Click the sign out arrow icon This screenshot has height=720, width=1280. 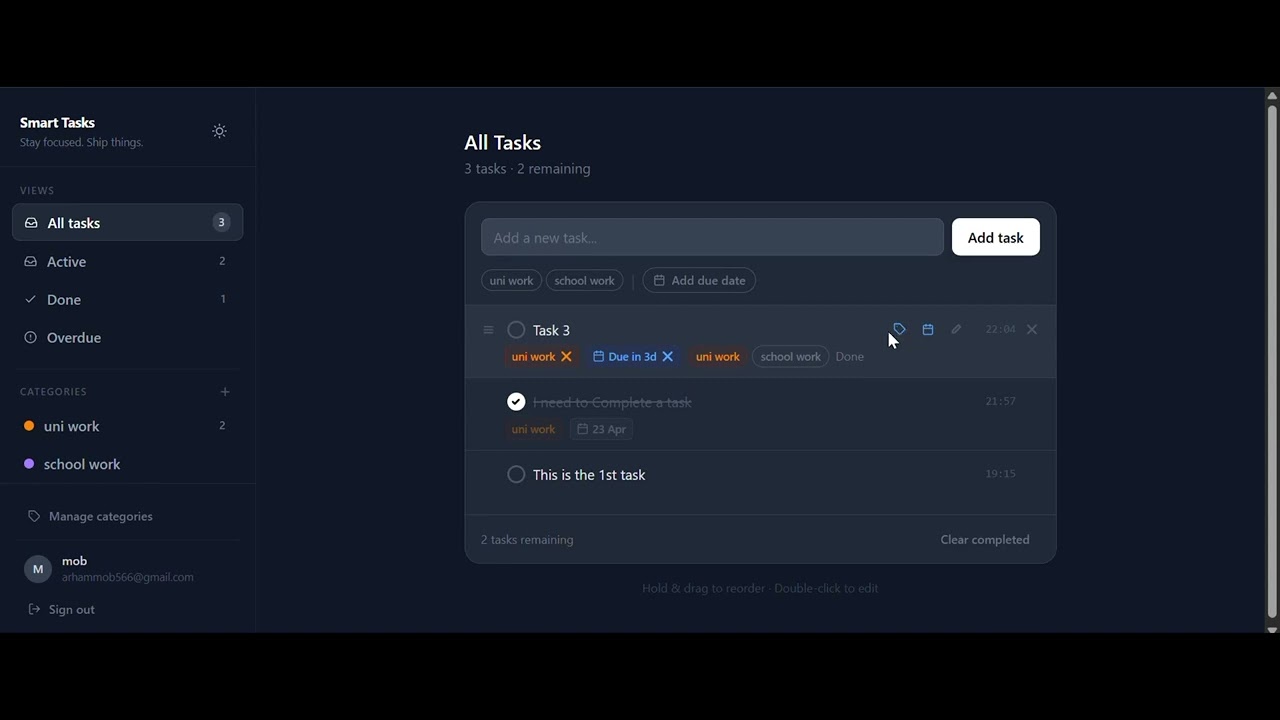34,609
